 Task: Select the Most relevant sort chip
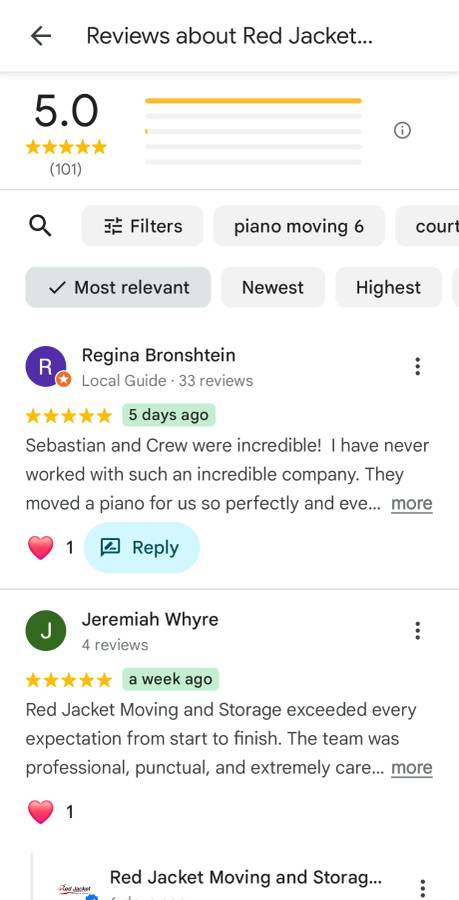[x=118, y=287]
